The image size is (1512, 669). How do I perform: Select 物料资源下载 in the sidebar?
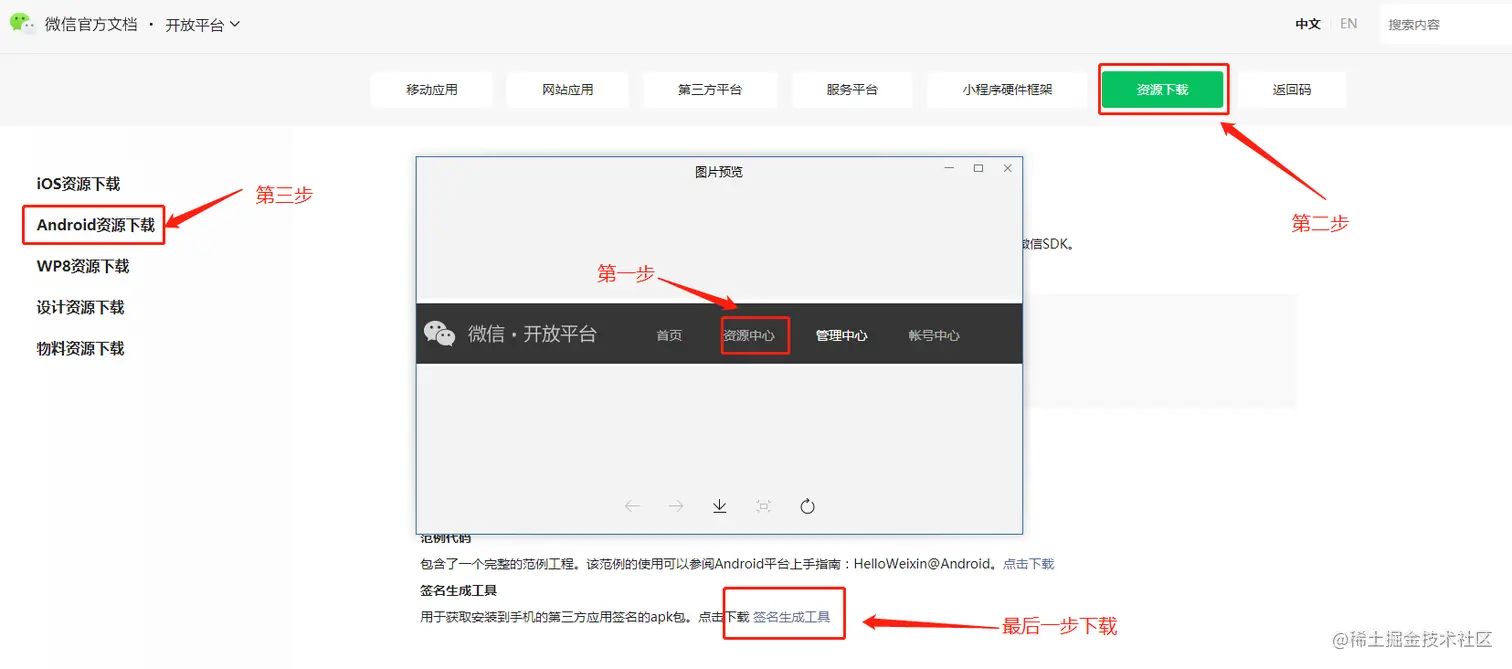(80, 348)
